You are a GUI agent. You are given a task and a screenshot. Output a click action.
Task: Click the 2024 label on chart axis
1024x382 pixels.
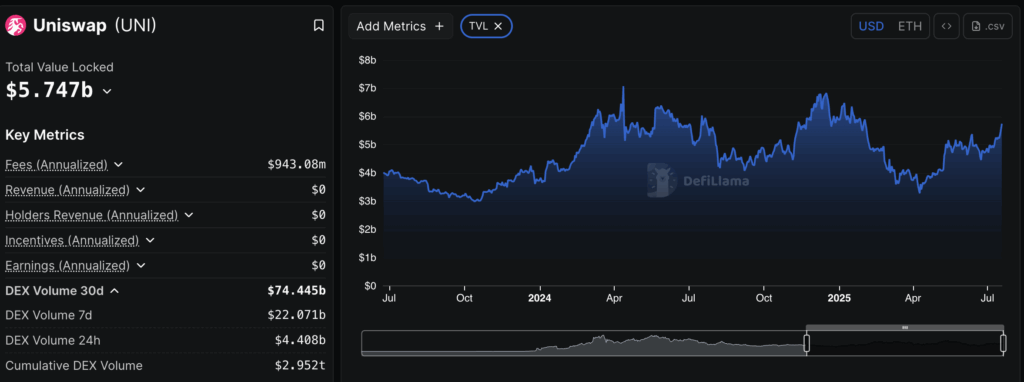click(x=540, y=298)
